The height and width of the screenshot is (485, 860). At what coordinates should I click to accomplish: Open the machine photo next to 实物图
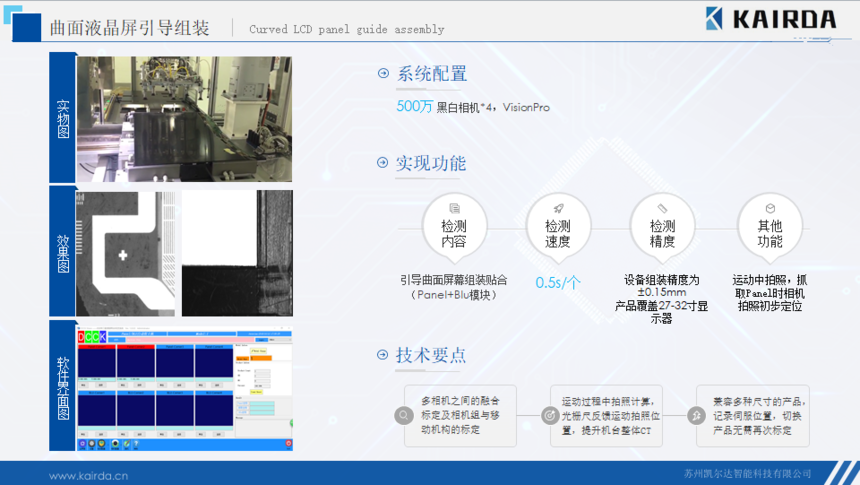pyautogui.click(x=184, y=119)
